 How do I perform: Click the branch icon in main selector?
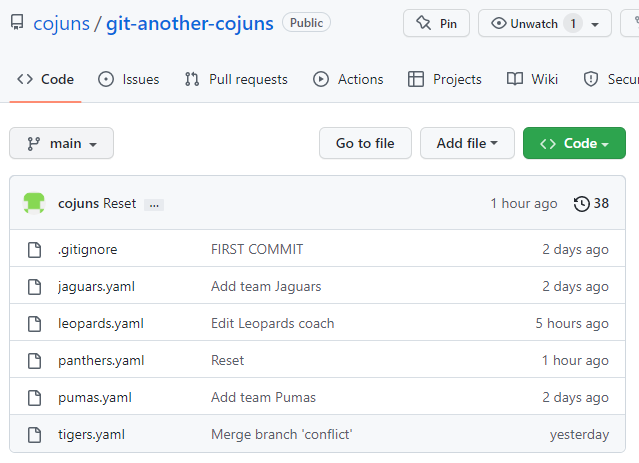tap(33, 143)
